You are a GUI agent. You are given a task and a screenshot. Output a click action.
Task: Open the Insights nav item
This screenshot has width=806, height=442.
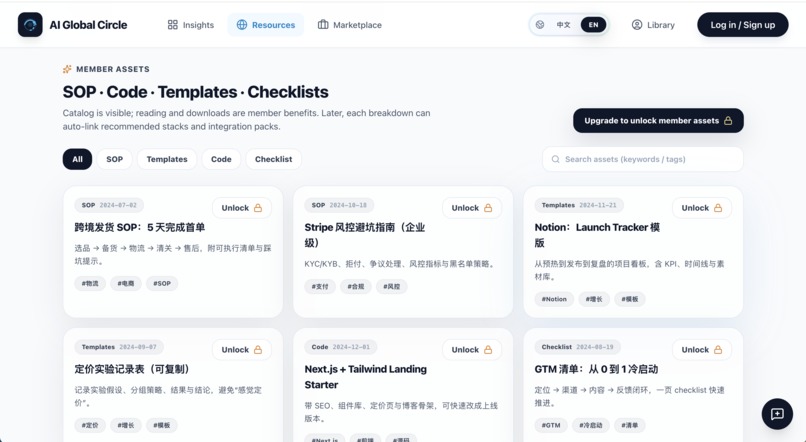pos(191,25)
